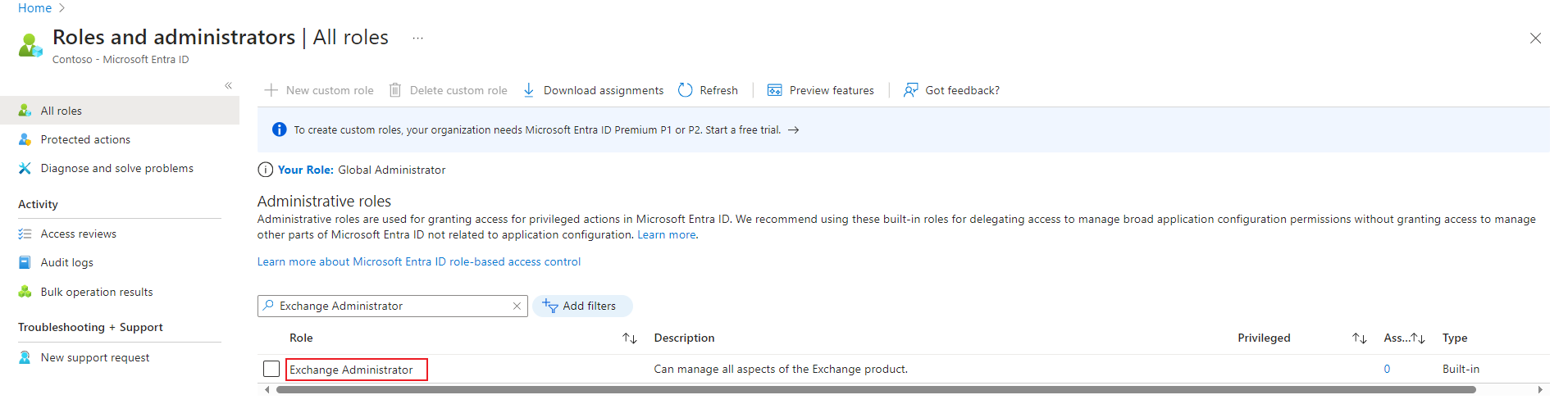Screen dimensions: 1568x404
Task: Click Got feedback? label
Action: [963, 90]
